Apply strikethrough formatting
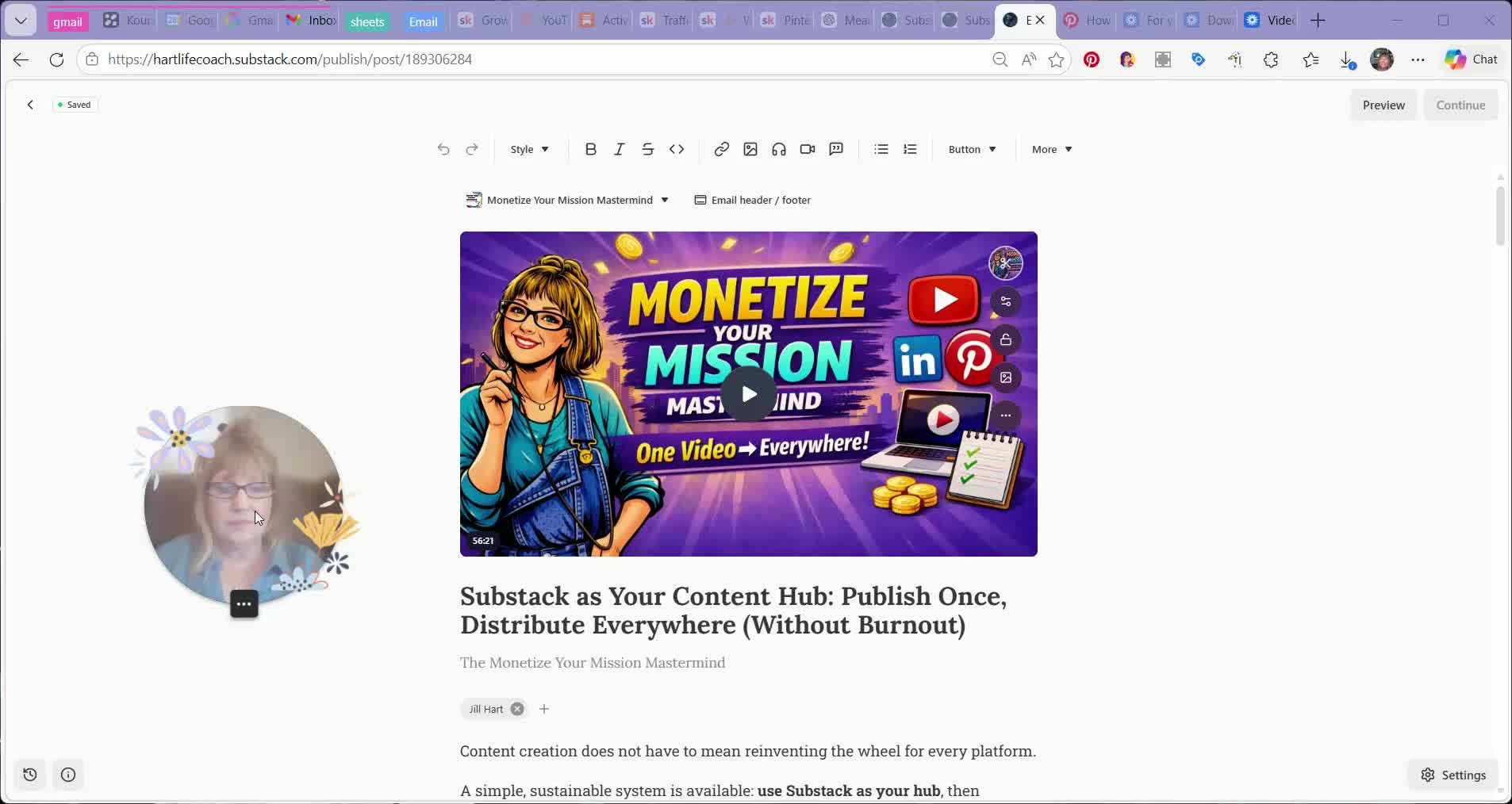Viewport: 1512px width, 804px height. (647, 149)
